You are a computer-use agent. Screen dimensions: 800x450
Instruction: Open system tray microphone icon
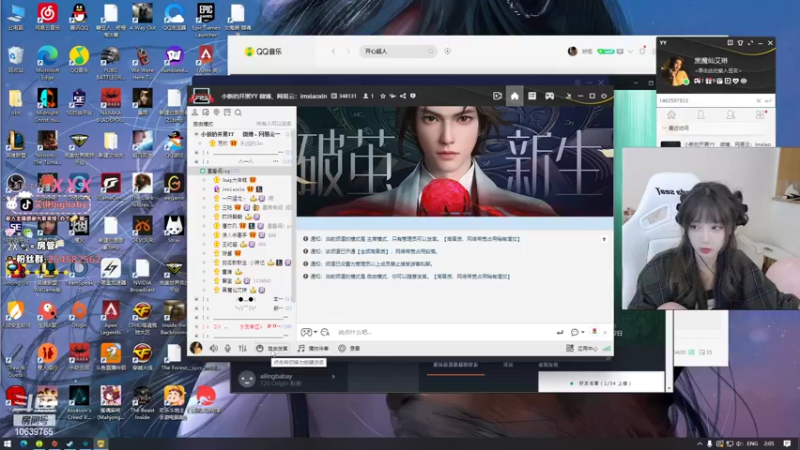tap(709, 444)
